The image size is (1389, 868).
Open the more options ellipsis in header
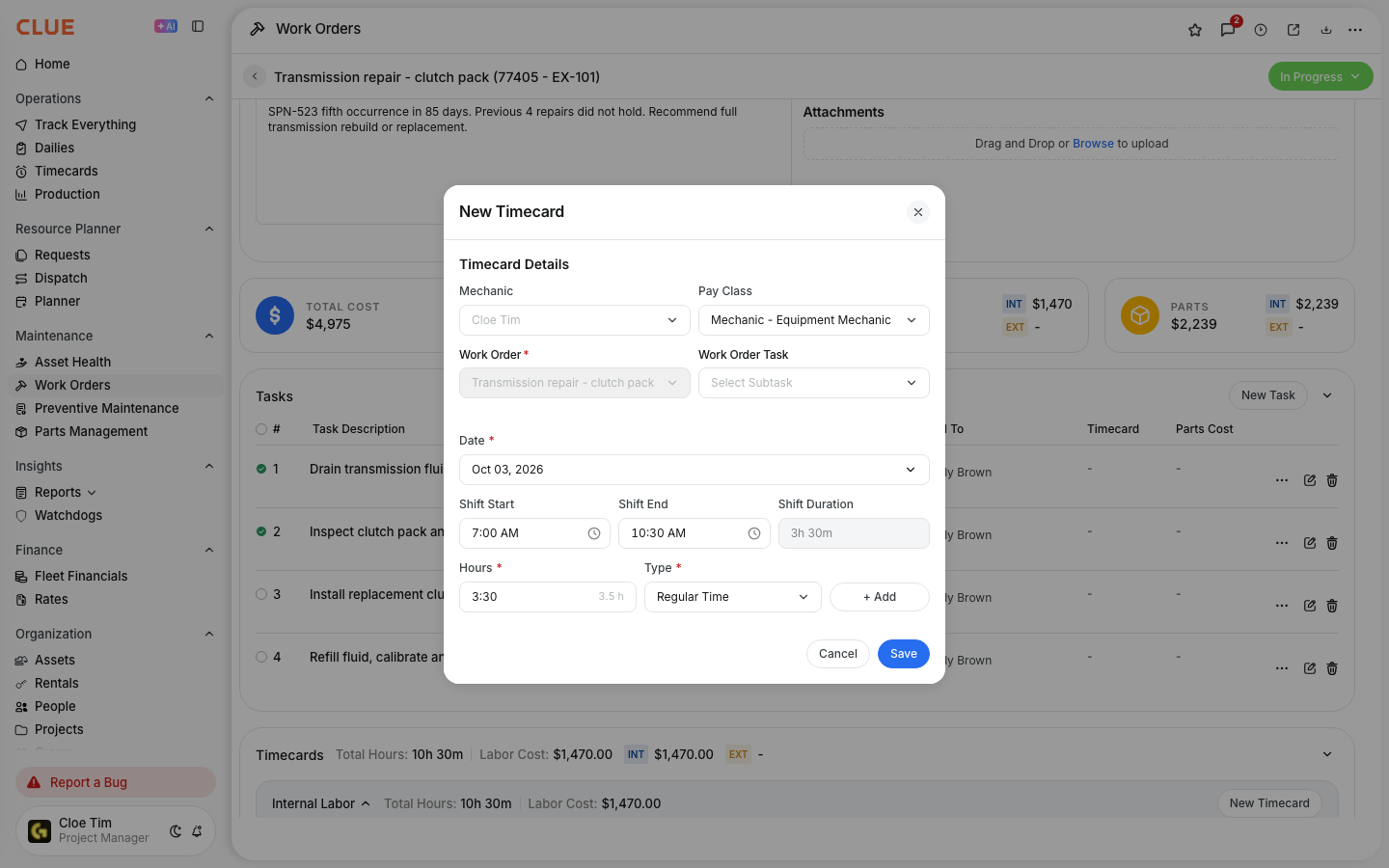click(x=1355, y=30)
